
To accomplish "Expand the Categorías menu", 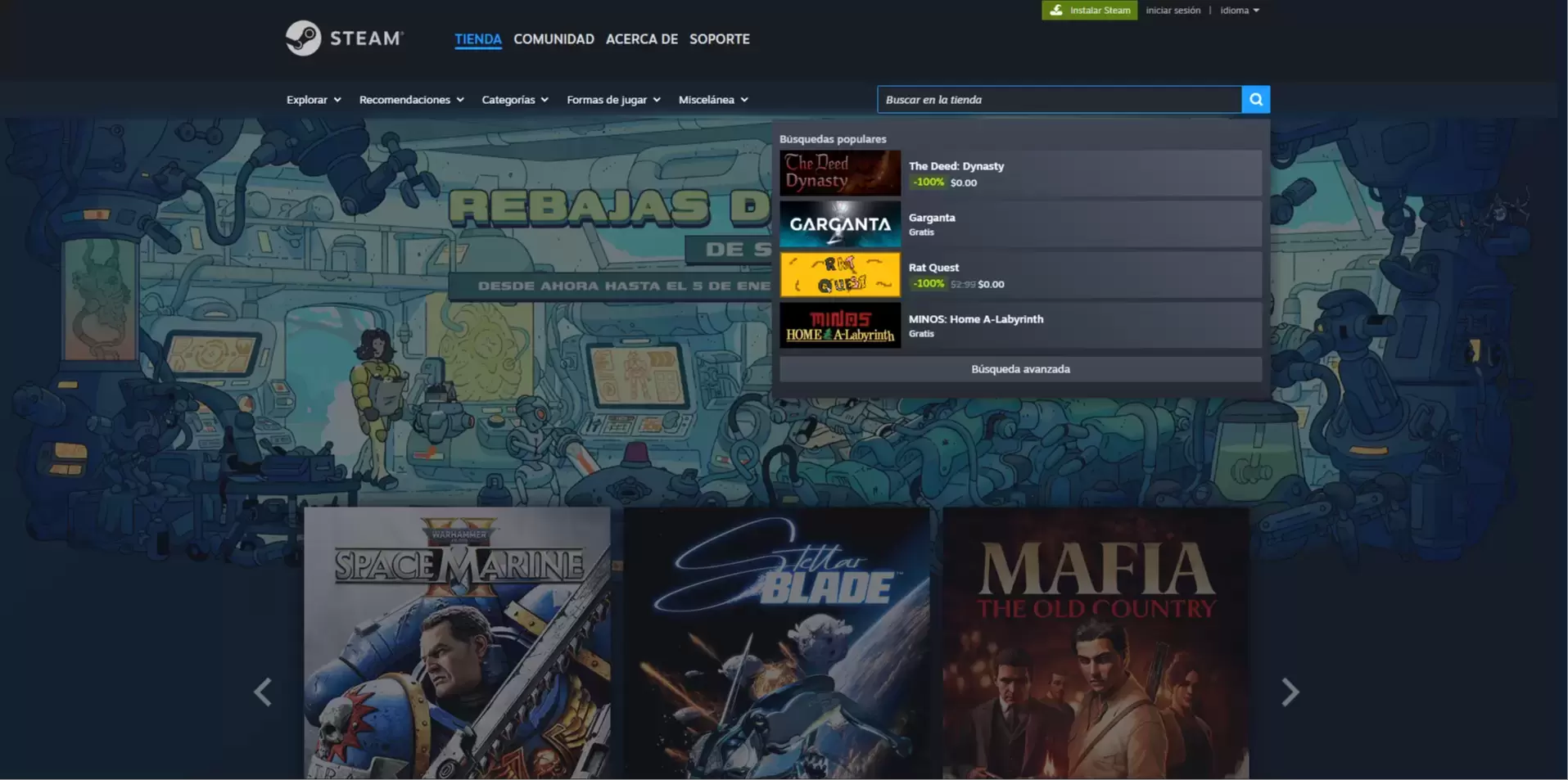I will [x=515, y=100].
